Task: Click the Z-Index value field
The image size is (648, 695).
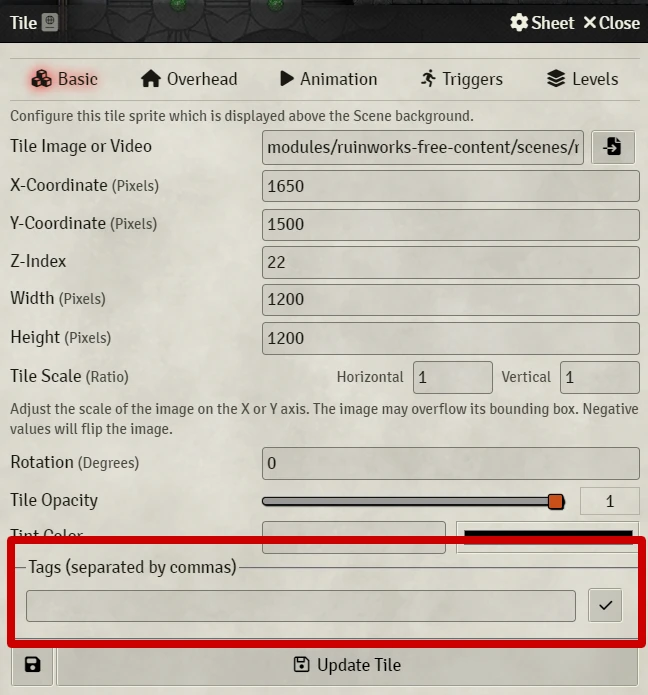Action: [451, 262]
